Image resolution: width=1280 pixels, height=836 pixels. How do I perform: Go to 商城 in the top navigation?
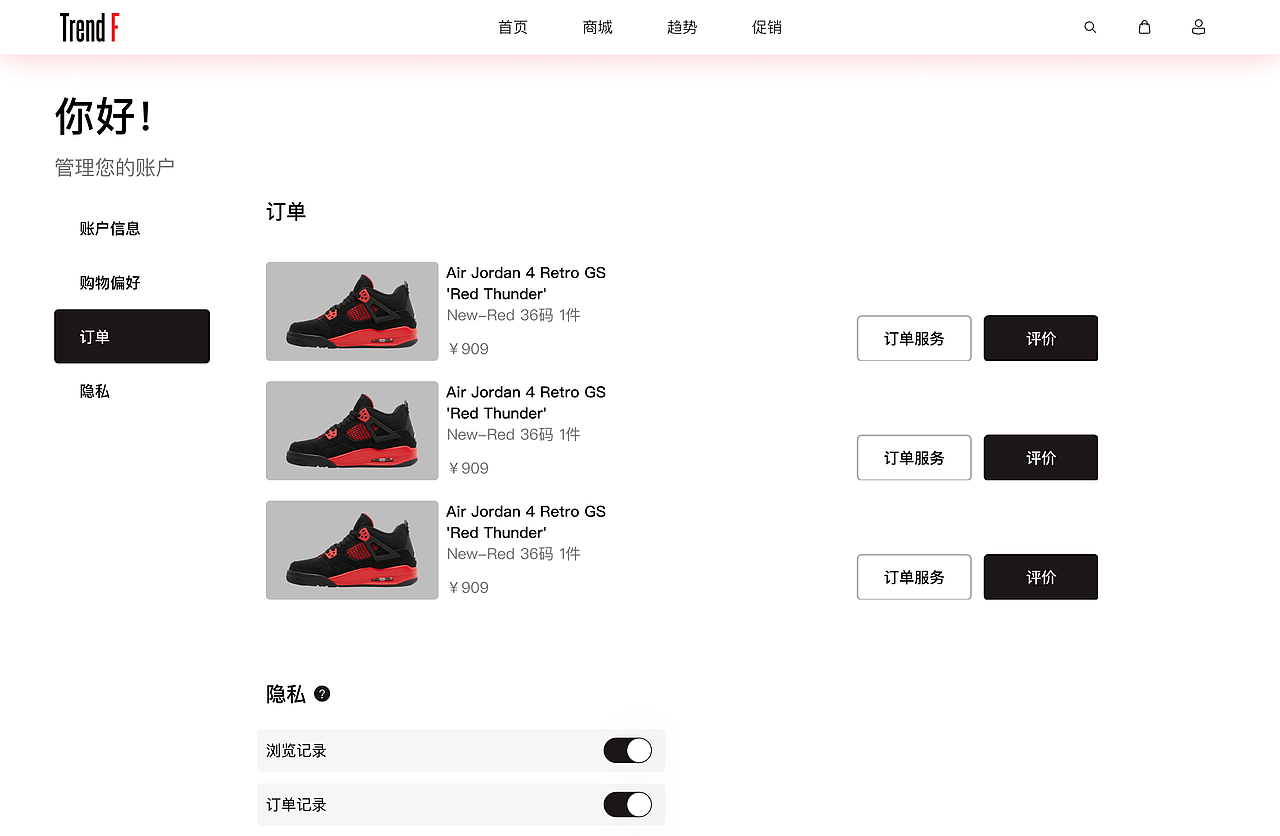tap(597, 28)
